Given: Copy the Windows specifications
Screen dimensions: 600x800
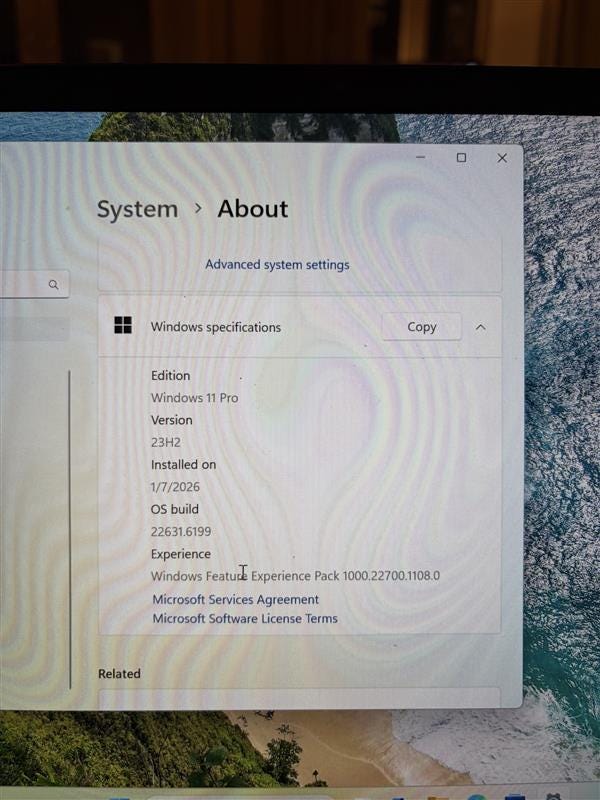Looking at the screenshot, I should click(x=421, y=327).
